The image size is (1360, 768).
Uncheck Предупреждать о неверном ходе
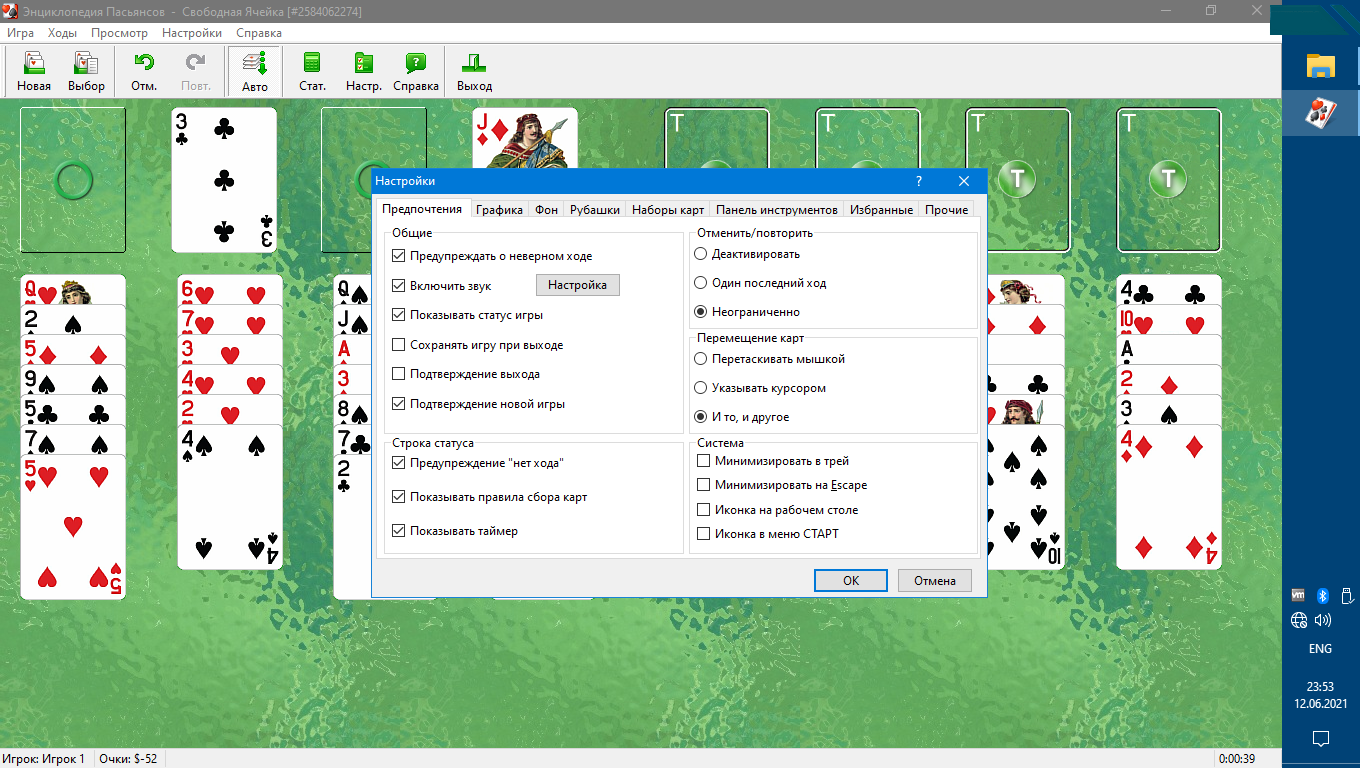[x=399, y=256]
